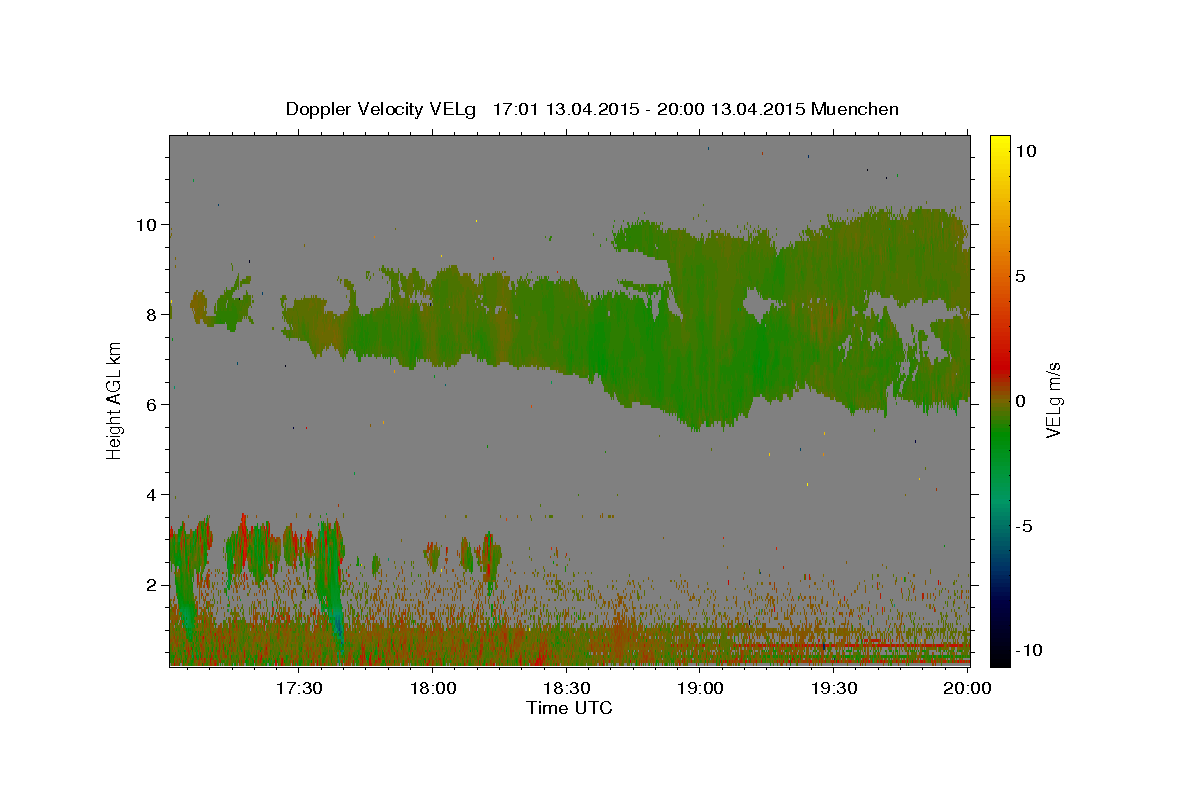Click the colorbar value label 5

pos(1020,276)
